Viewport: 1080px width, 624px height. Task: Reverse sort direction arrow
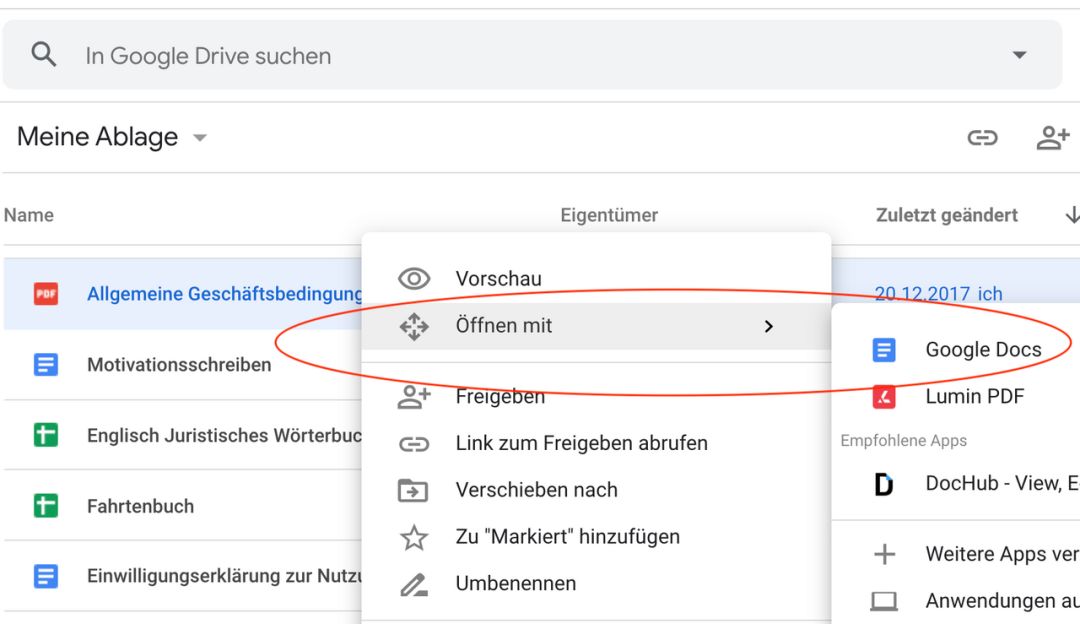1072,216
